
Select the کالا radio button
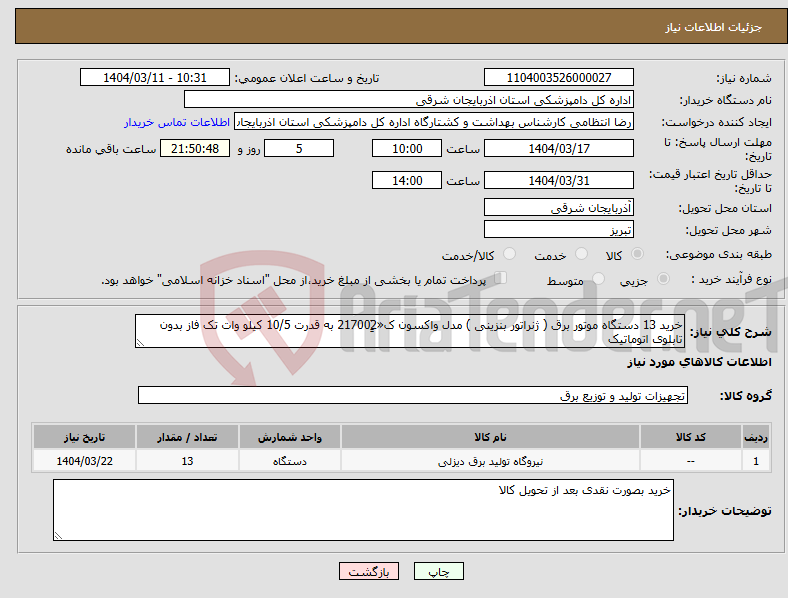637,254
